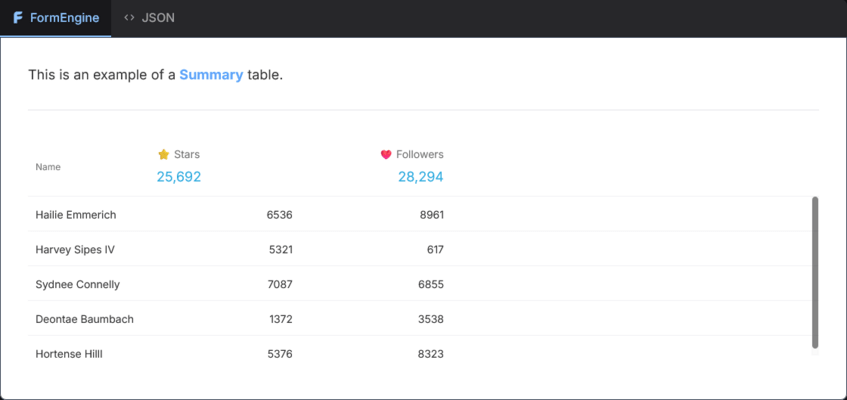The height and width of the screenshot is (400, 847).
Task: Select the Harvey Sipes IV row
Action: [x=420, y=249]
